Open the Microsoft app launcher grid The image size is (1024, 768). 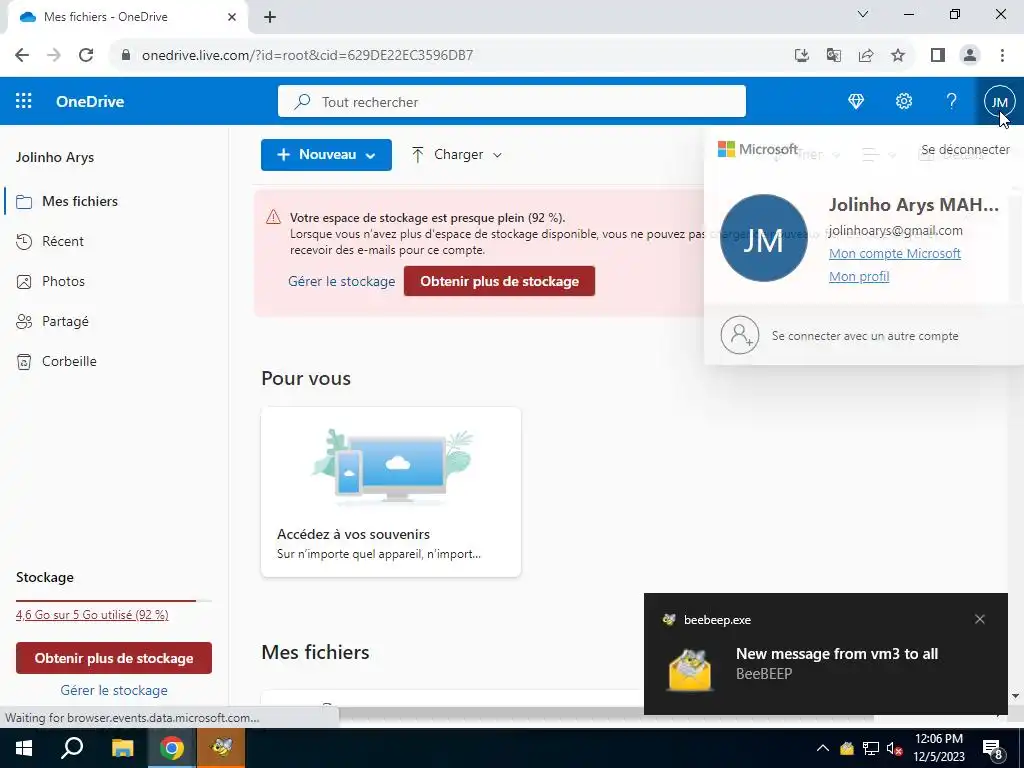pos(24,101)
